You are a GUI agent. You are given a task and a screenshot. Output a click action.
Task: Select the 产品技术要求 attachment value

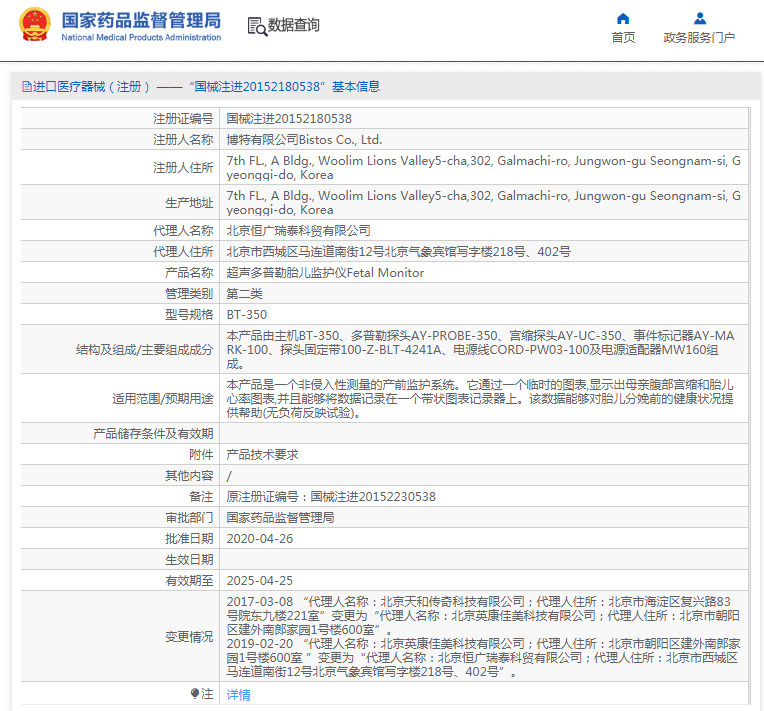click(262, 454)
